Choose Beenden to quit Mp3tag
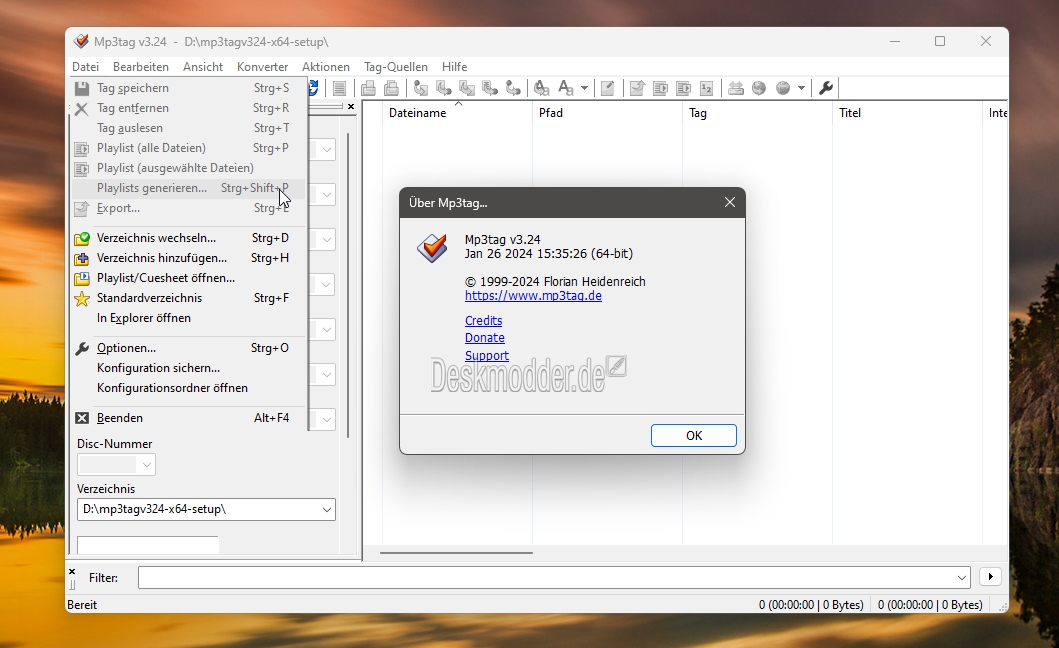 [x=188, y=418]
